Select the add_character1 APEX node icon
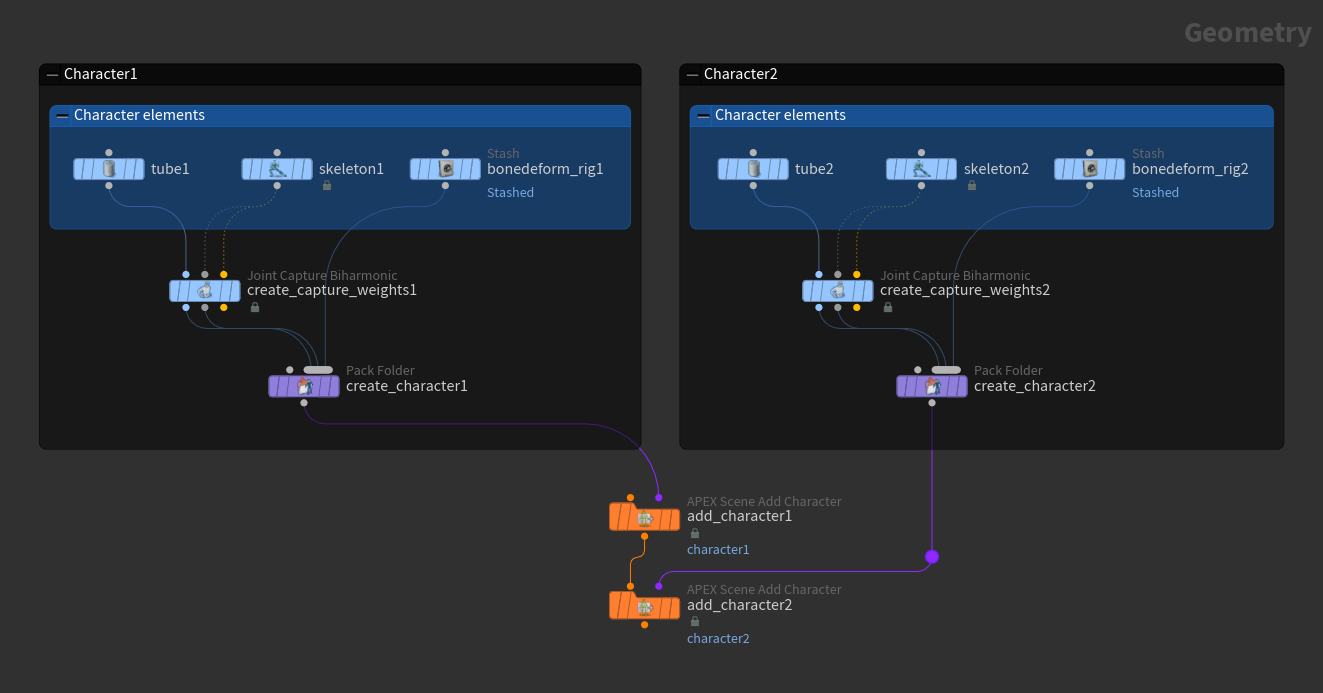Image resolution: width=1323 pixels, height=693 pixels. pyautogui.click(x=645, y=517)
